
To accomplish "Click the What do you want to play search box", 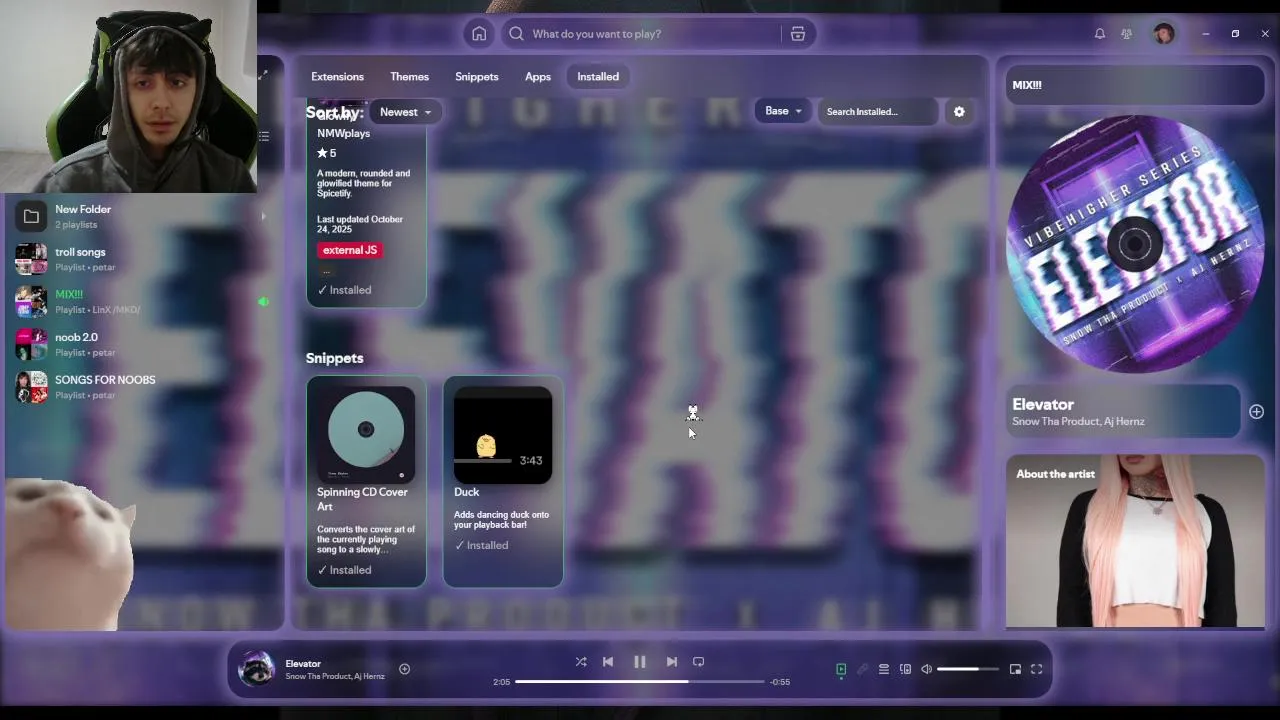I will coord(640,34).
